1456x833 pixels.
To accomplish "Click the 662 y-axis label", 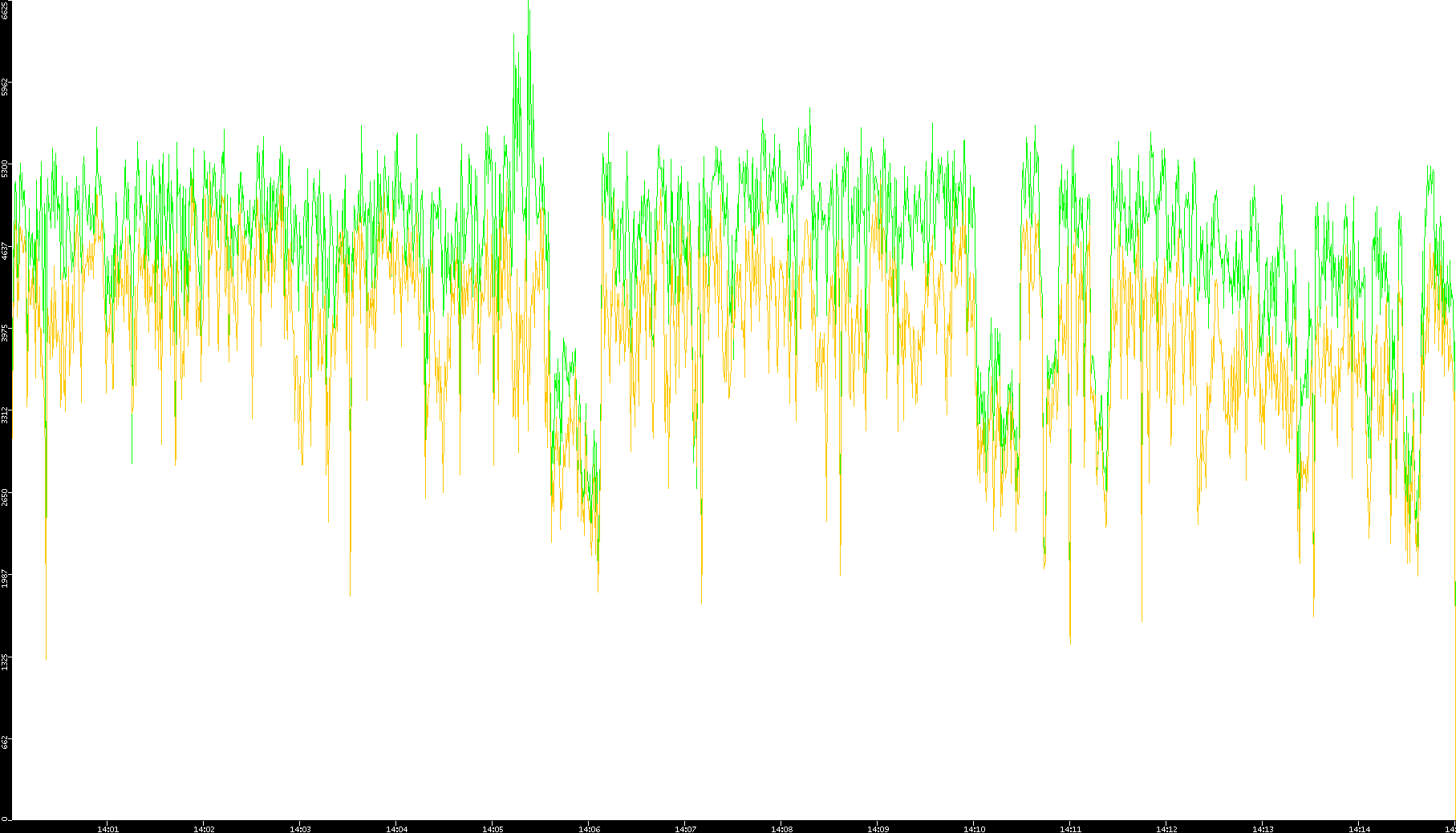I will pyautogui.click(x=5, y=742).
